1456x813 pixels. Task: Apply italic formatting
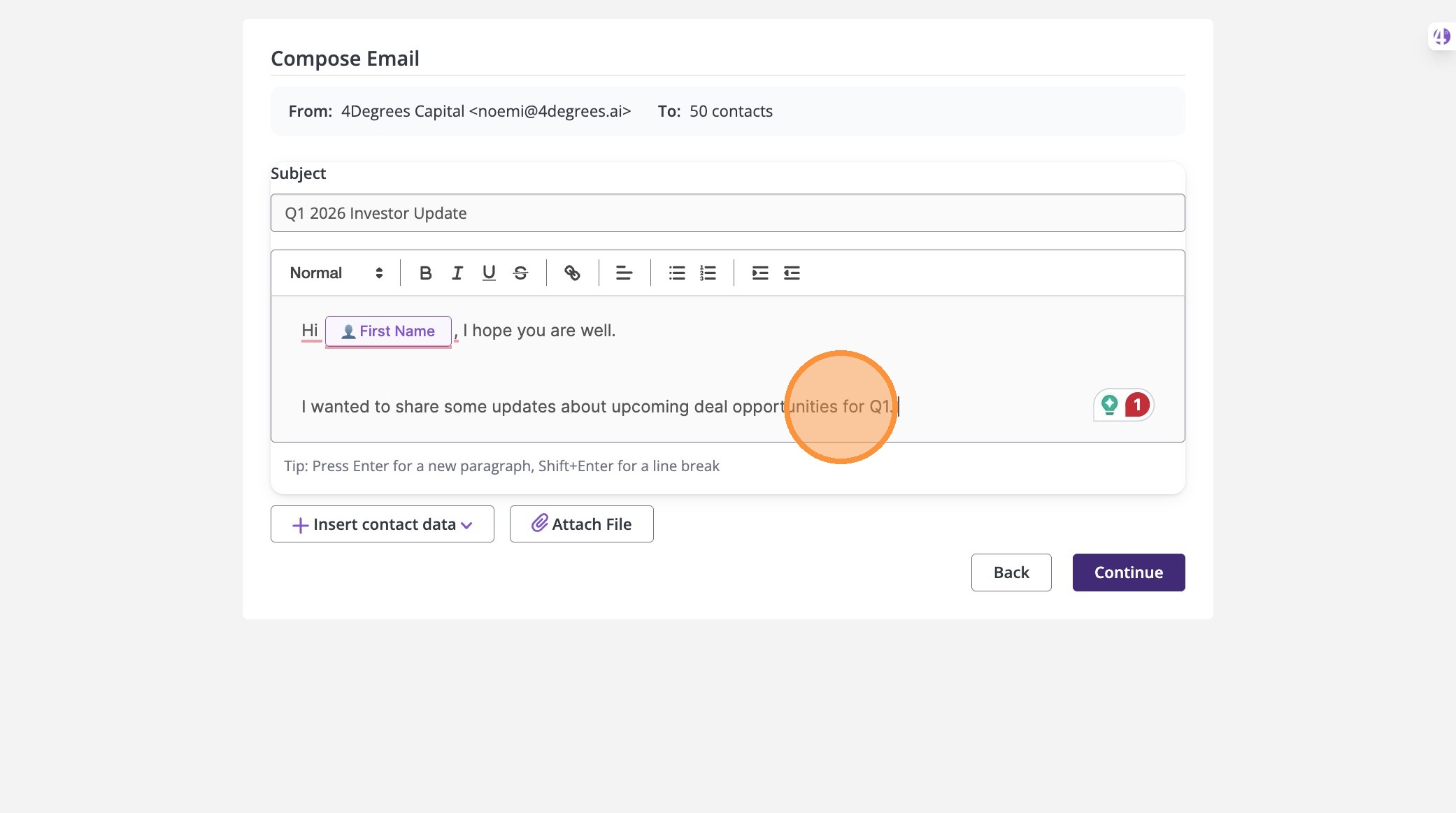457,273
